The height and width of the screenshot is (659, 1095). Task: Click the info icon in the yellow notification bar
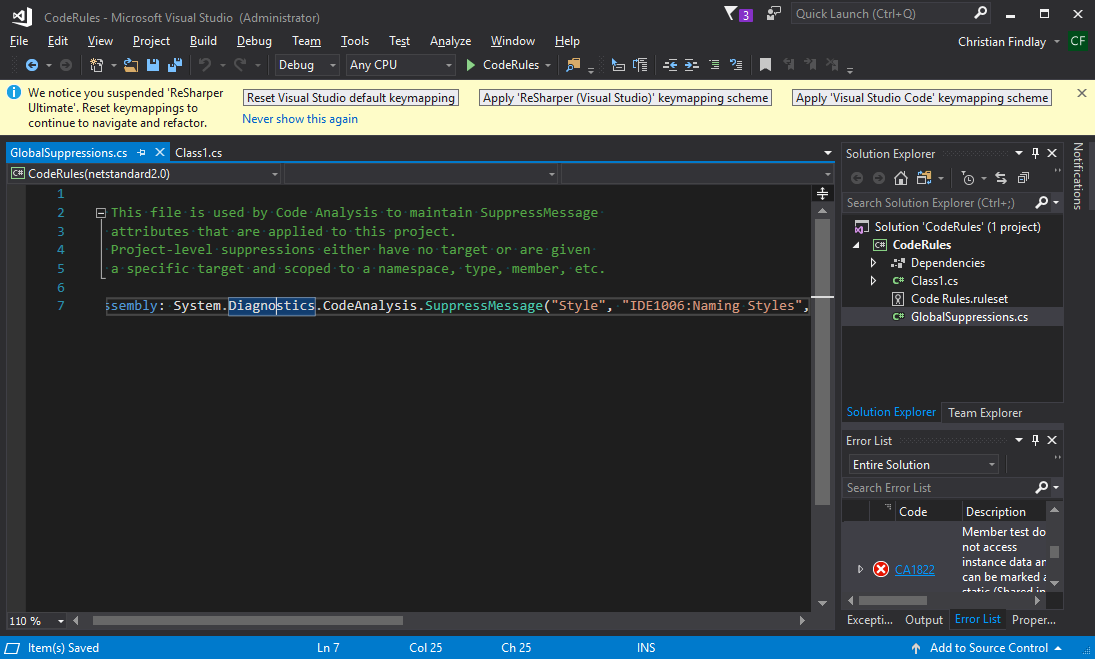click(14, 92)
